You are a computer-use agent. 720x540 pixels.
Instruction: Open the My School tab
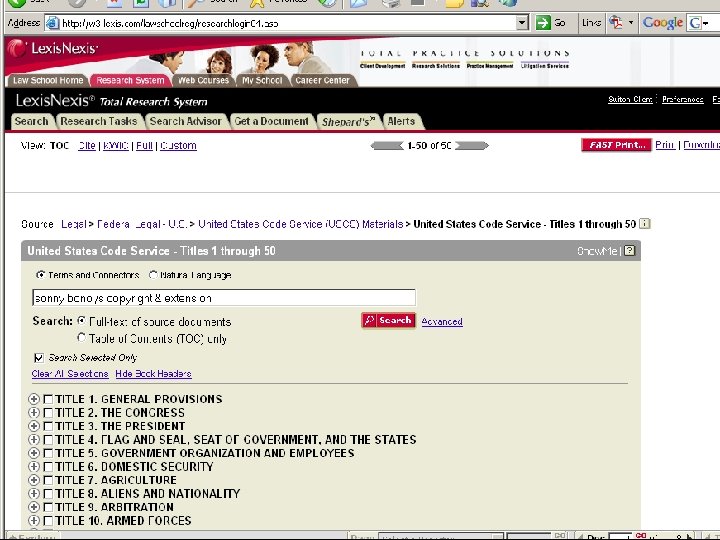click(x=262, y=80)
